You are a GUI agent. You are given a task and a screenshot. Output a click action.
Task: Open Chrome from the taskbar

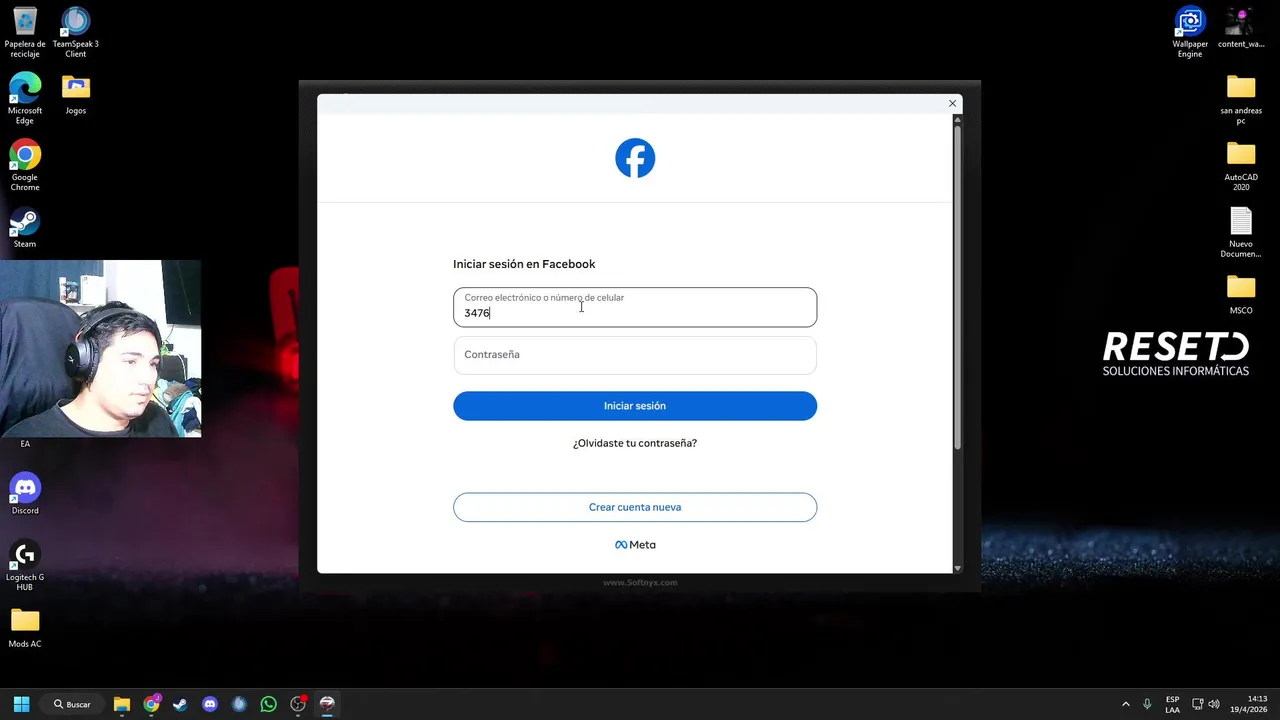[x=151, y=704]
